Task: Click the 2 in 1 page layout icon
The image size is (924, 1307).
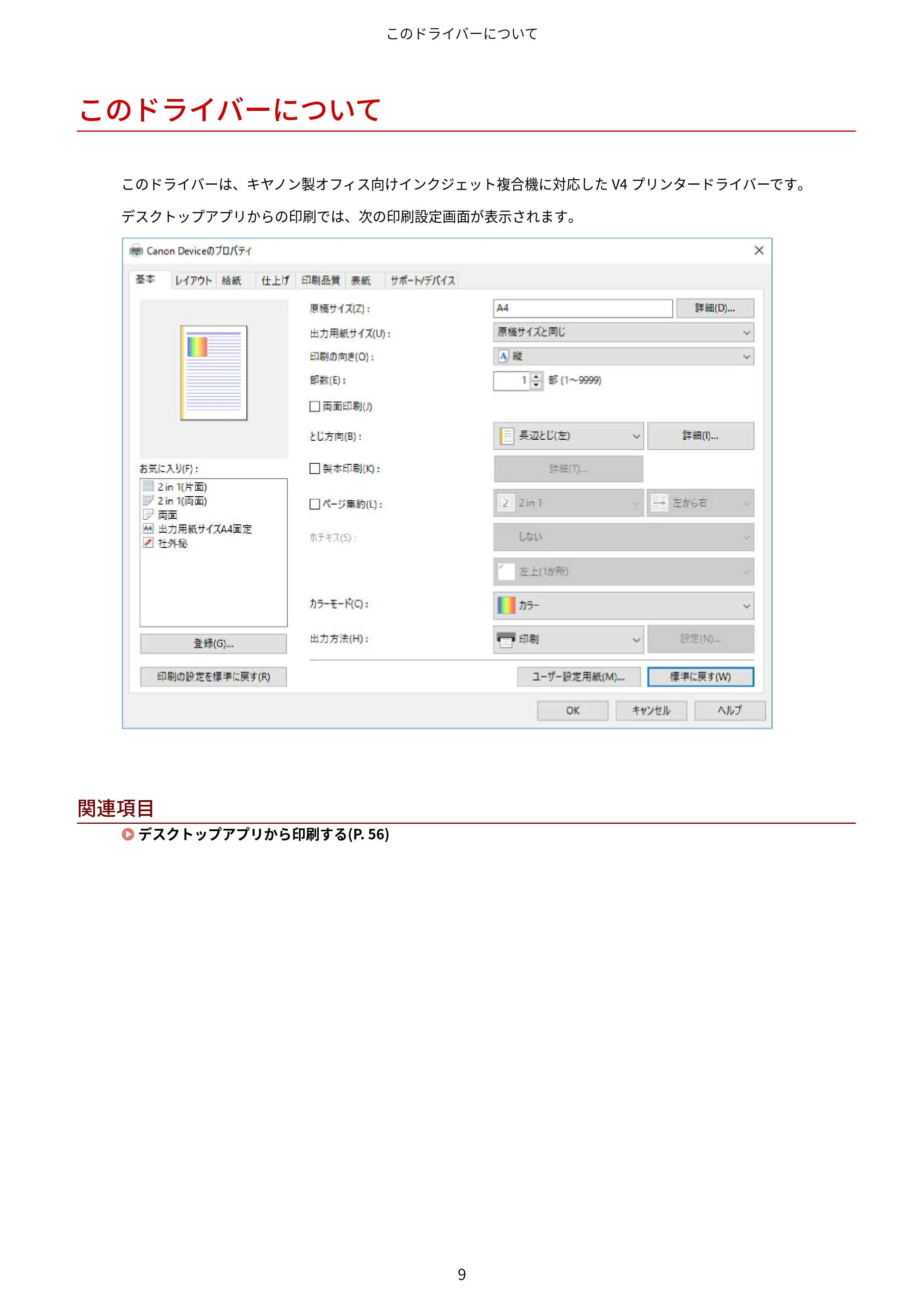Action: (x=505, y=503)
